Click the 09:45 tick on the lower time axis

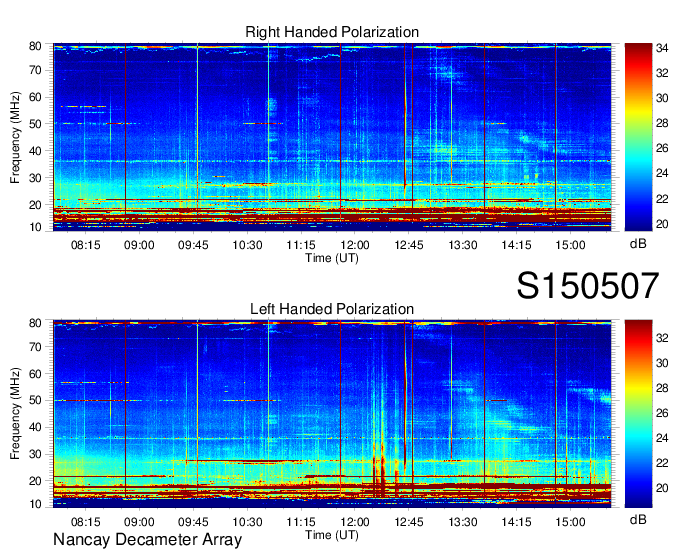pyautogui.click(x=193, y=522)
